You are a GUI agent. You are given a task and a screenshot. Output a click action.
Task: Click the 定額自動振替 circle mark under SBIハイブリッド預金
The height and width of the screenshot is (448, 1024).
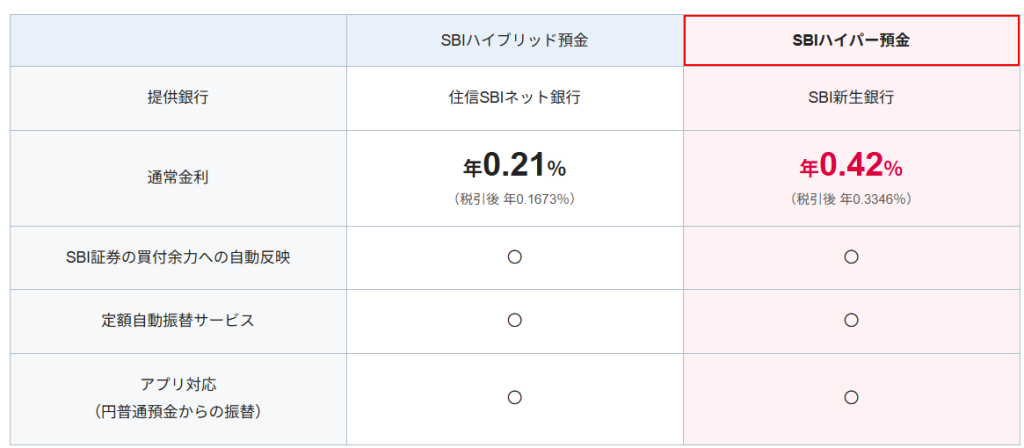click(x=514, y=321)
